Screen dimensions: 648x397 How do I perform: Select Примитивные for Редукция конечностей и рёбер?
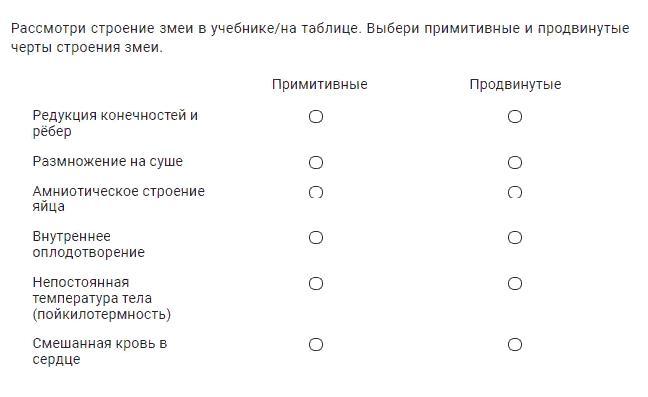[316, 116]
